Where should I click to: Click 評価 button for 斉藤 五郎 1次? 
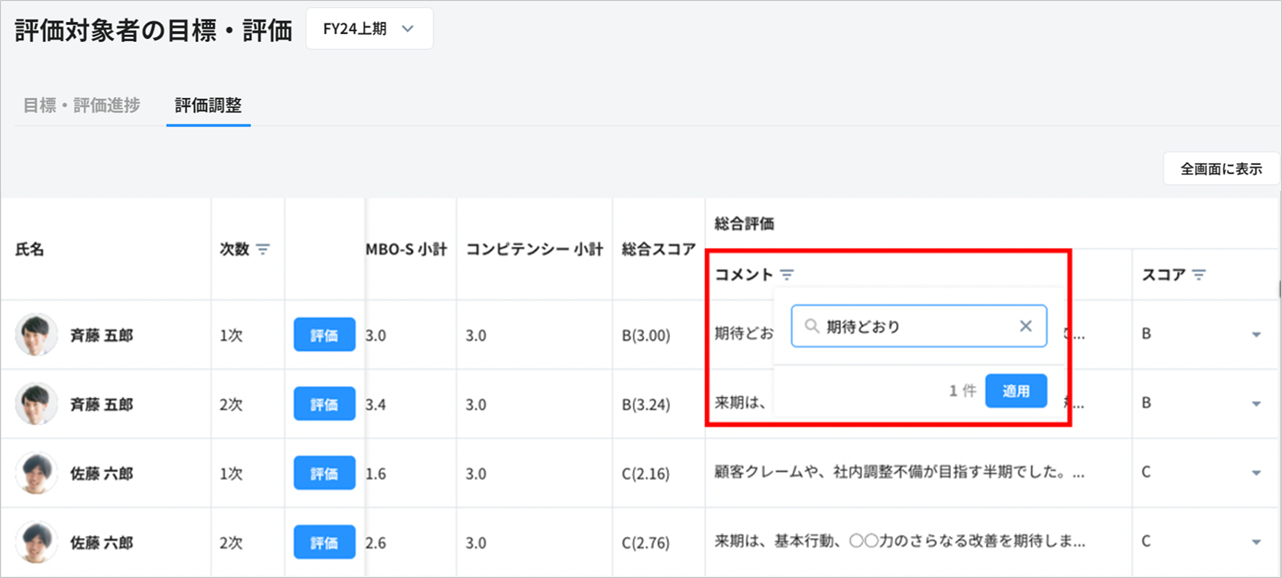324,335
